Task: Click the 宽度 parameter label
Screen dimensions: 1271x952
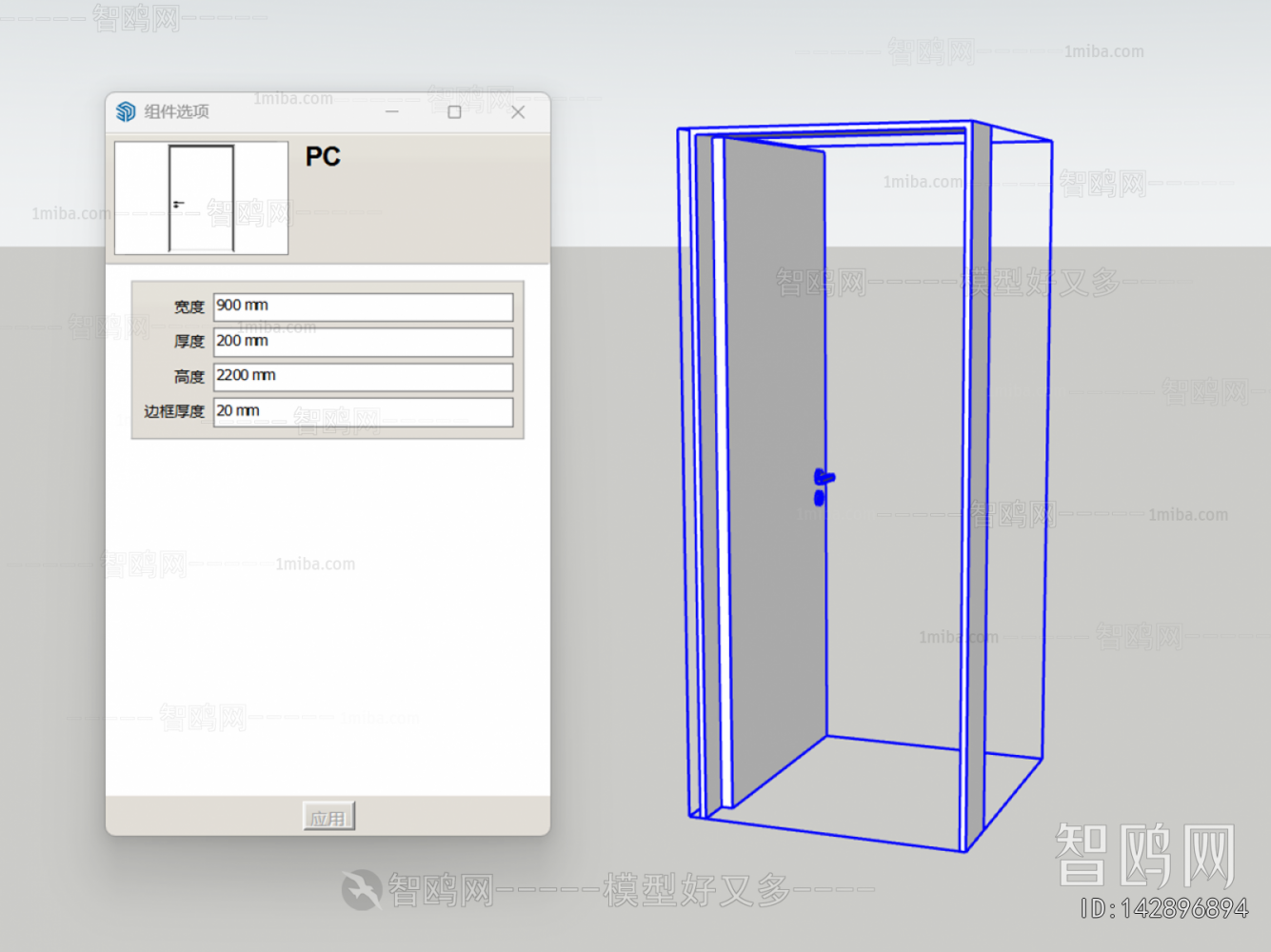Action: 189,307
